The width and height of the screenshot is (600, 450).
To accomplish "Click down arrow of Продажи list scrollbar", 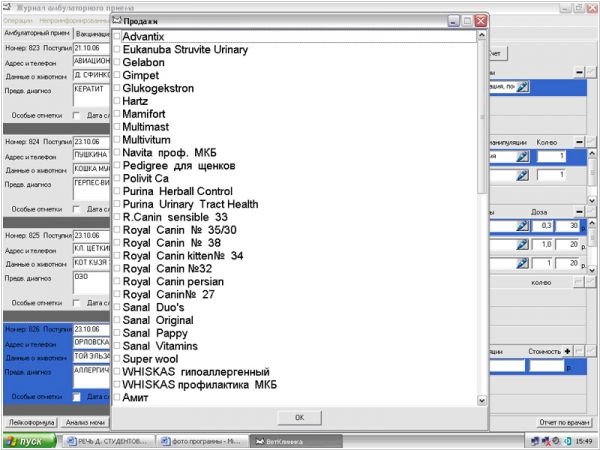I will [482, 400].
